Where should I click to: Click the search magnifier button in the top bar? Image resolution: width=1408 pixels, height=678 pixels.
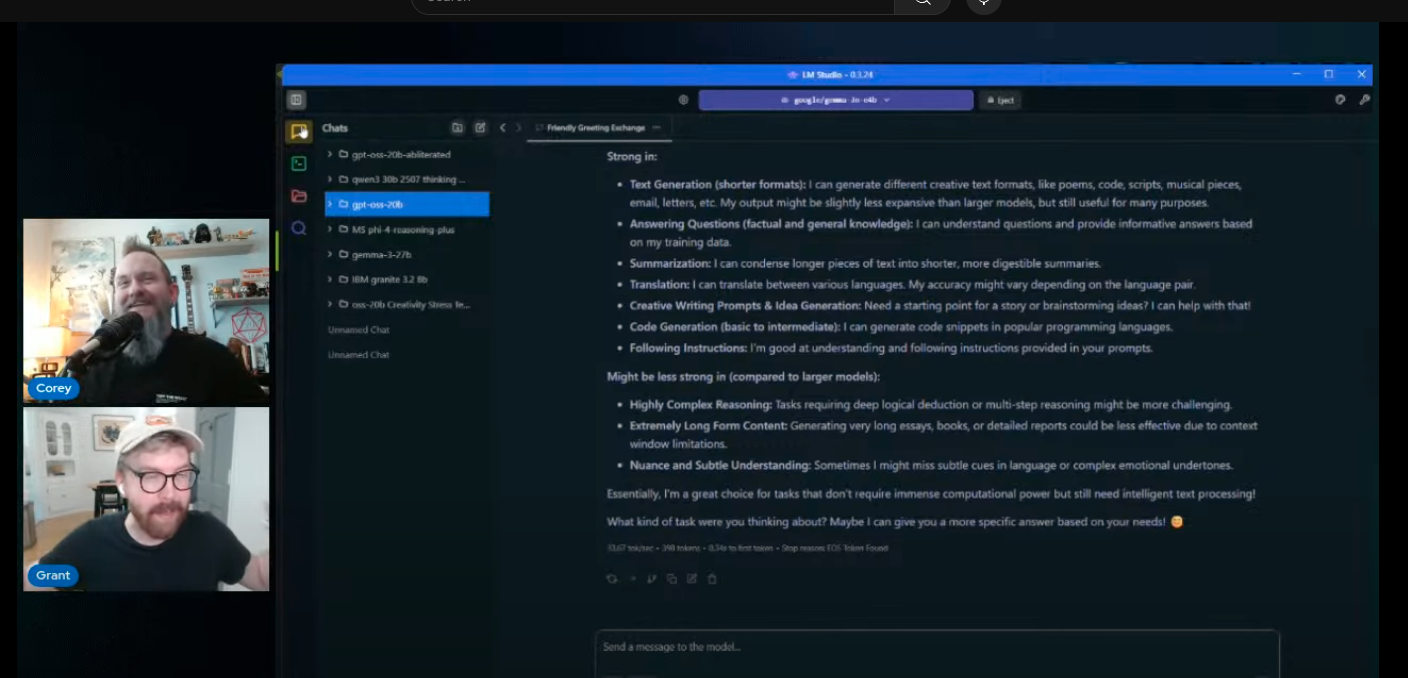922,4
